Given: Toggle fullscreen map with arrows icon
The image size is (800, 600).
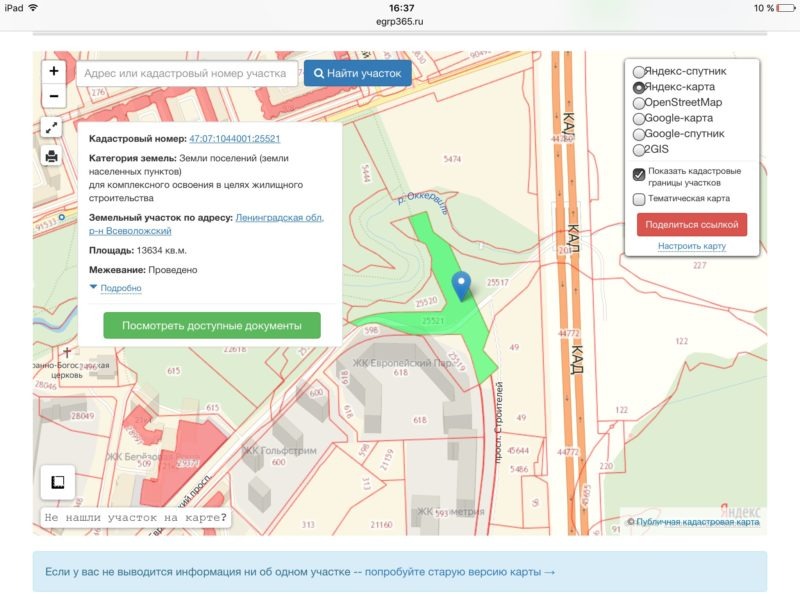Looking at the screenshot, I should point(52,128).
